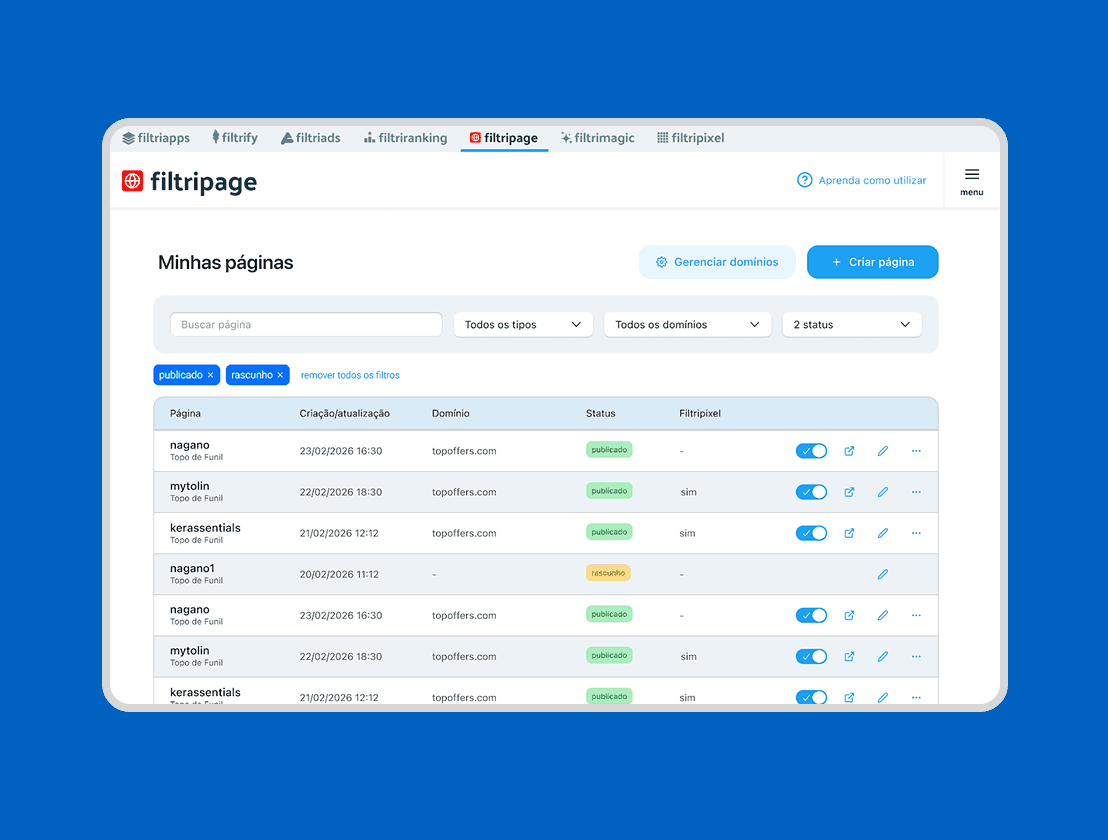This screenshot has height=840, width=1108.
Task: Click the Criação/atualização column header
Action: point(344,413)
